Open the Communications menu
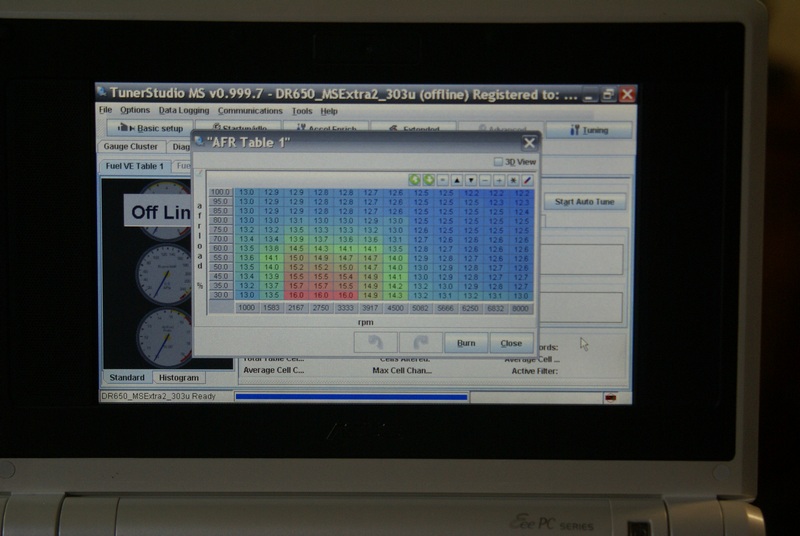Screen dimensions: 800x536 (x=250, y=111)
